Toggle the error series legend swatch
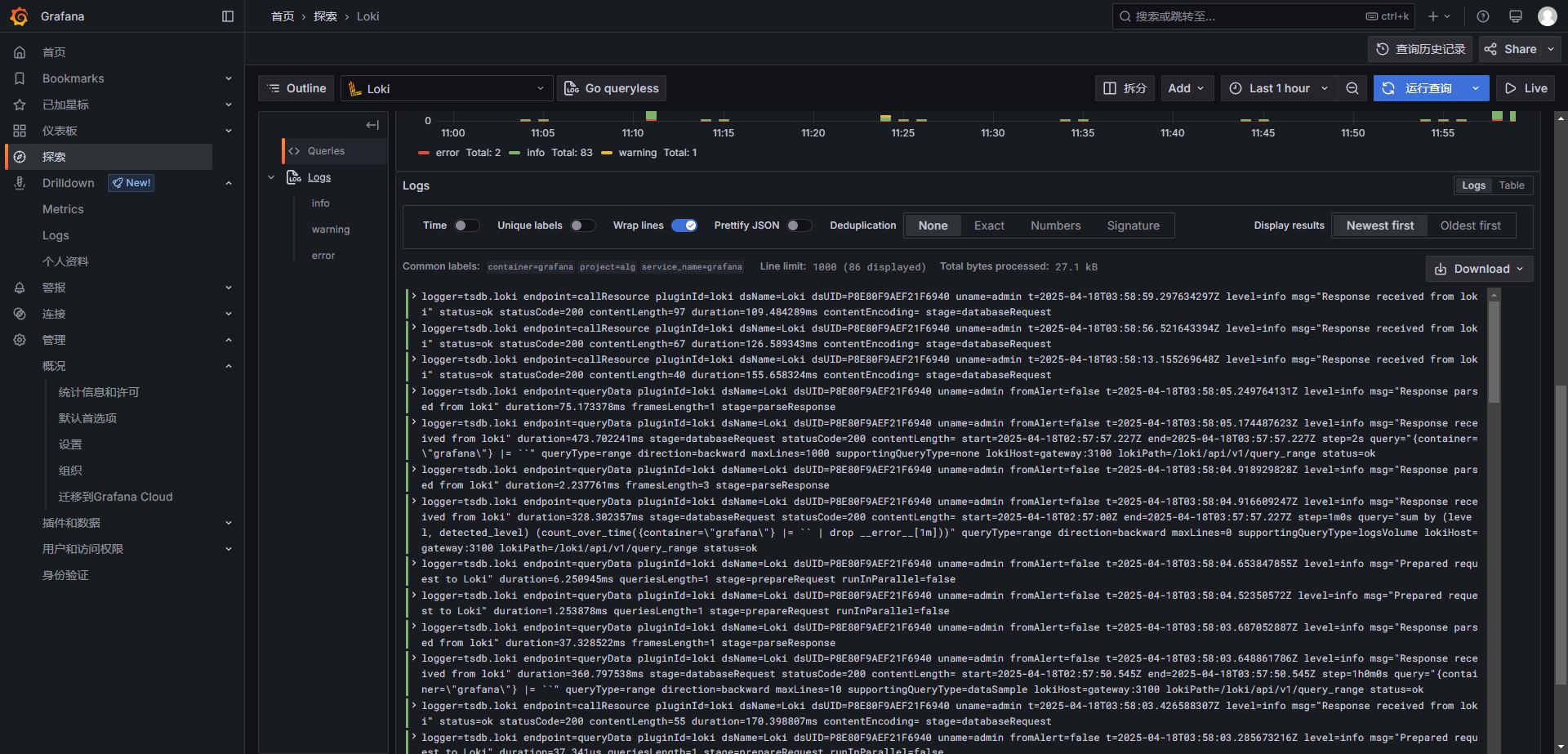The height and width of the screenshot is (754, 1568). tap(424, 153)
